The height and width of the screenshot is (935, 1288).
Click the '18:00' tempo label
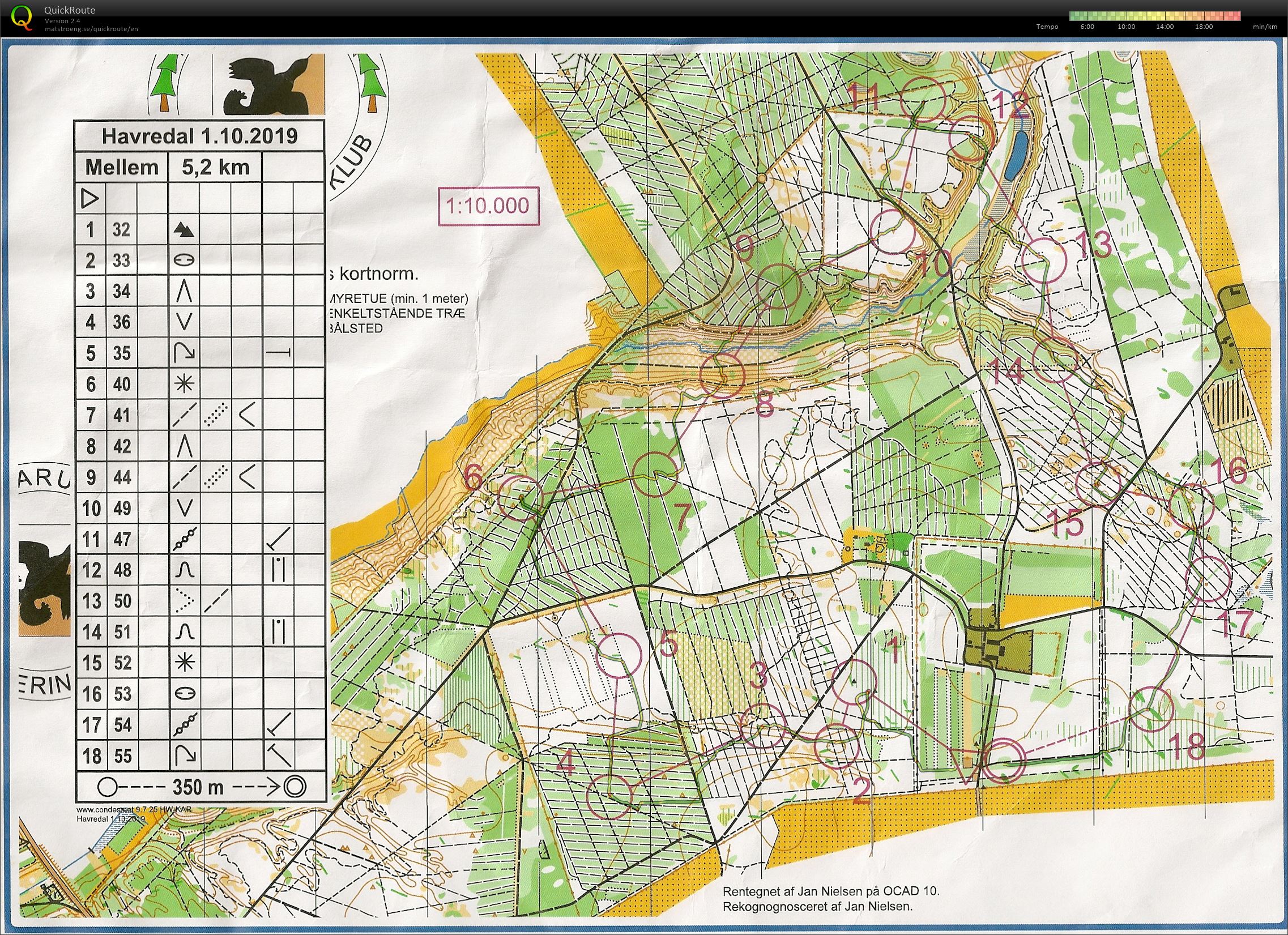[1204, 27]
